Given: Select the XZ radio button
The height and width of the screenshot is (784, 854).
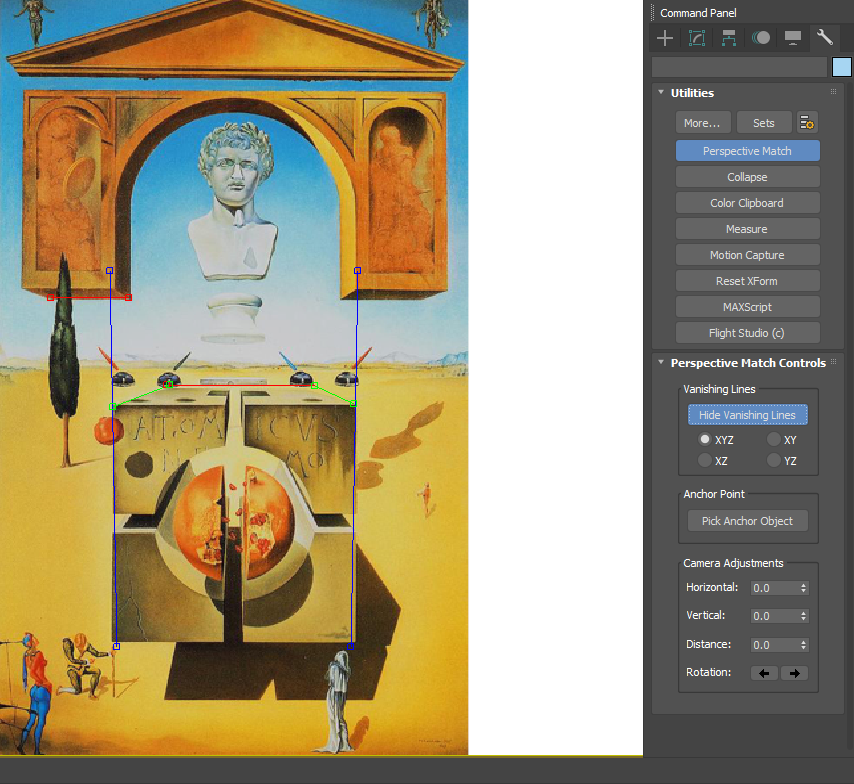Looking at the screenshot, I should click(x=705, y=460).
